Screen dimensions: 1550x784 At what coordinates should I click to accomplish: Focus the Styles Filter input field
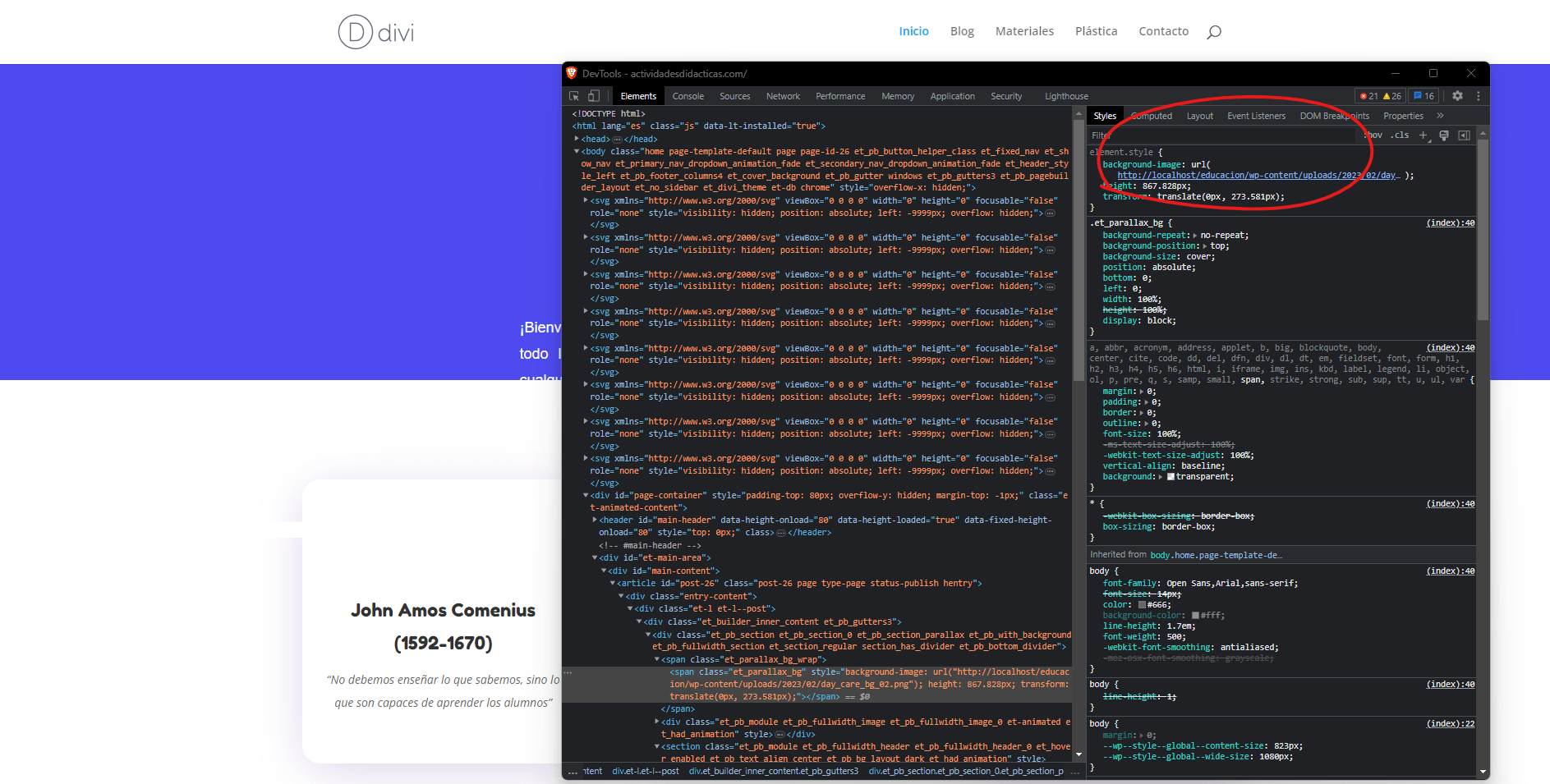1222,135
